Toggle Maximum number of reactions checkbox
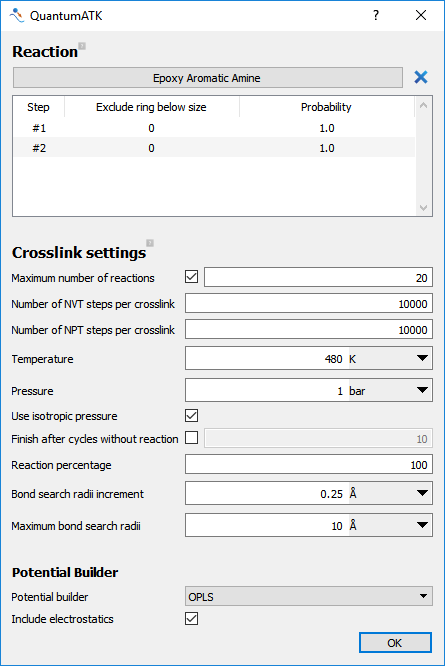Screen dimensions: 445x666 click(x=192, y=277)
